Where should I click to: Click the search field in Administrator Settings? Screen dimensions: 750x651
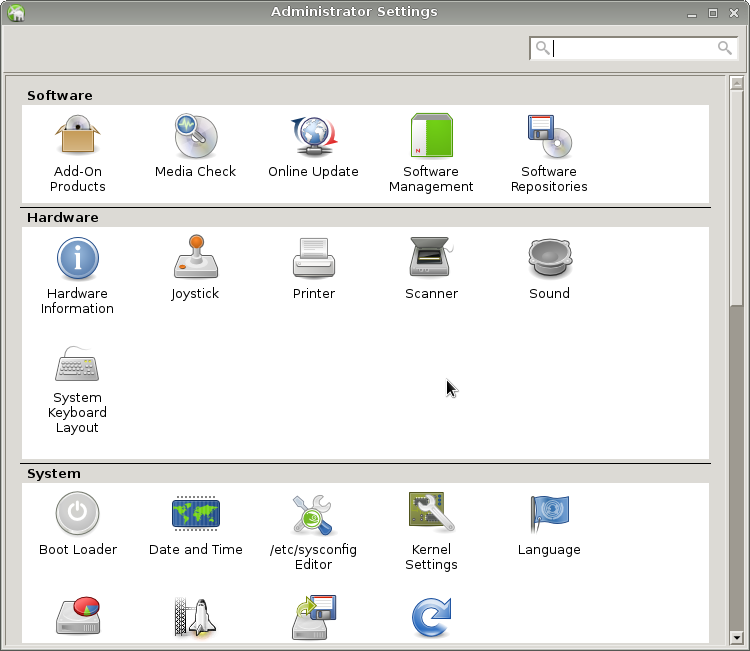633,48
